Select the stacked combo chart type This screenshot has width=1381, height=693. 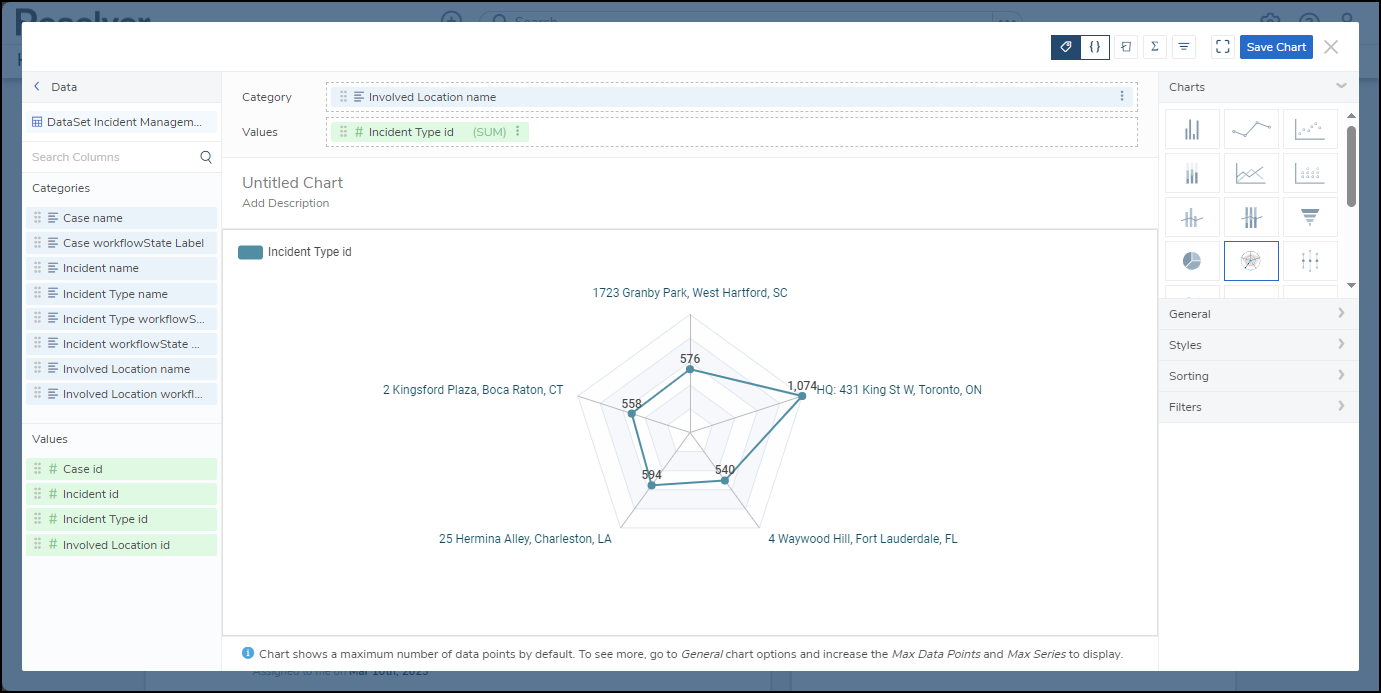pyautogui.click(x=1251, y=217)
